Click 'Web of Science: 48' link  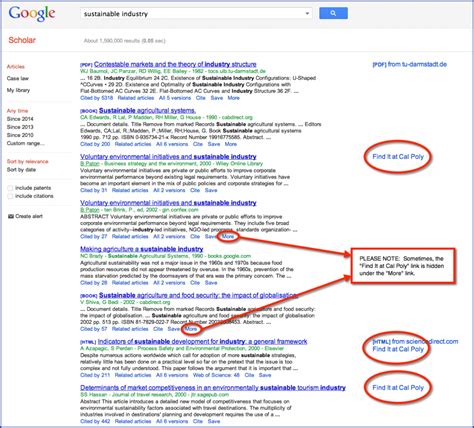216,375
